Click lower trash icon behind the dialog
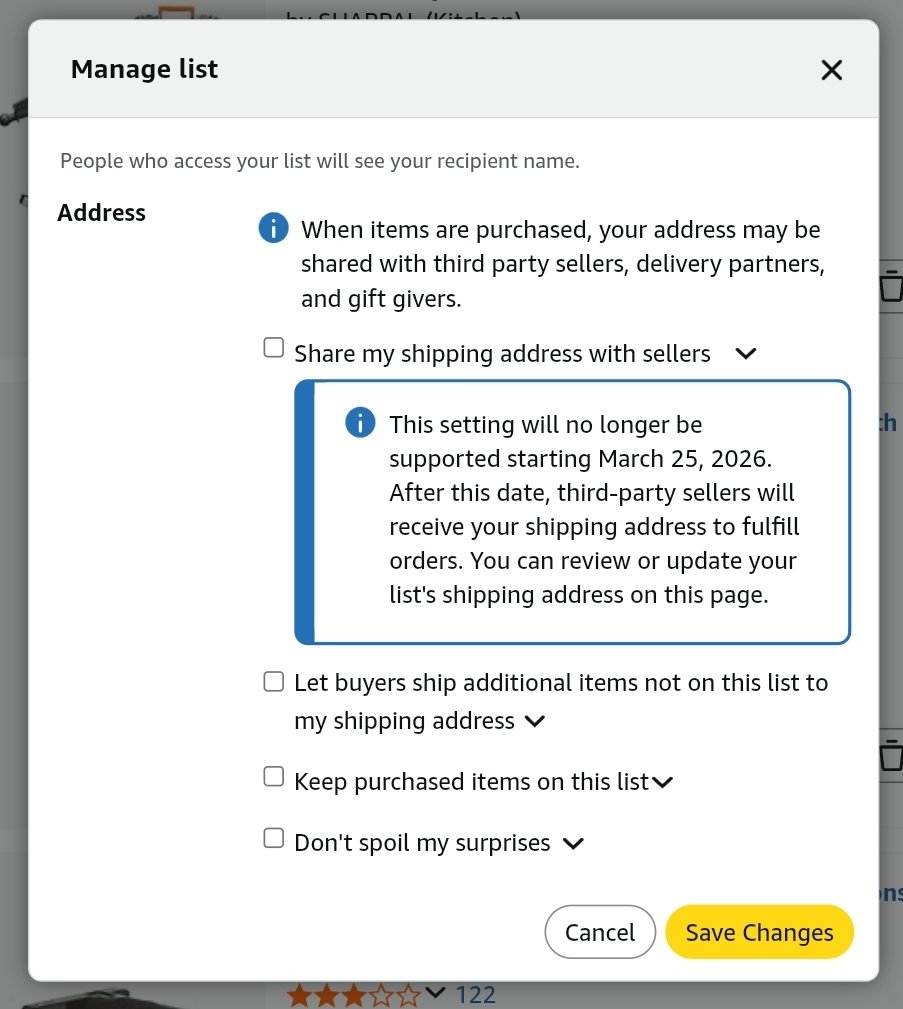The image size is (903, 1009). [891, 755]
